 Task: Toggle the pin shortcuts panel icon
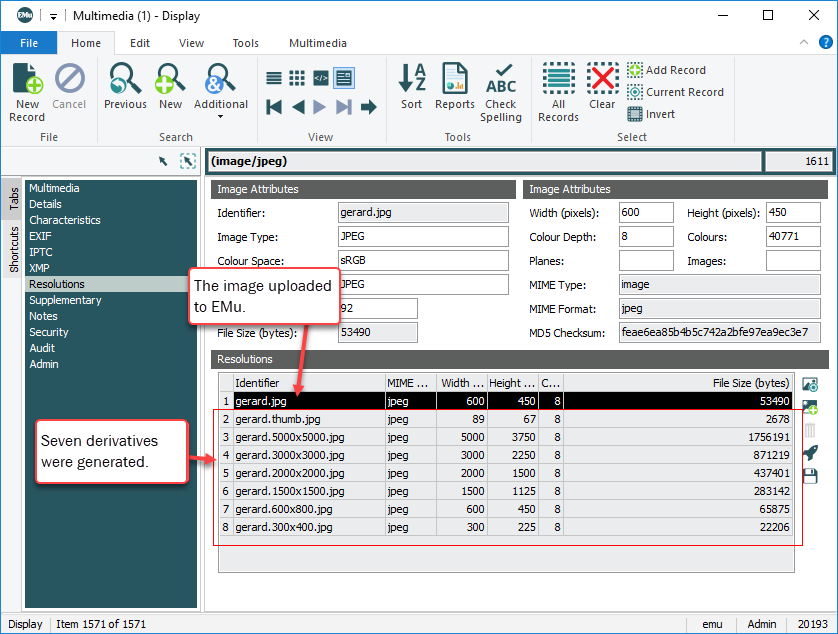pyautogui.click(x=187, y=161)
